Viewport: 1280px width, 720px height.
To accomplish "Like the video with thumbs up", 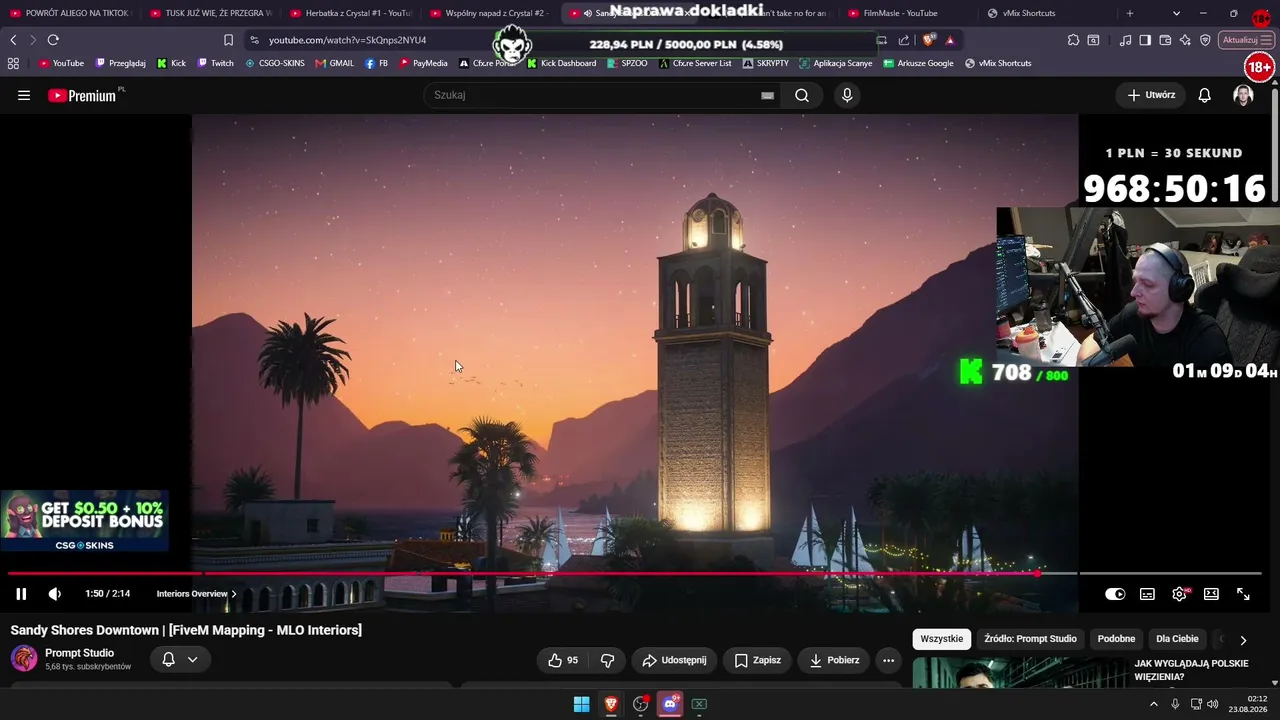I will [563, 660].
